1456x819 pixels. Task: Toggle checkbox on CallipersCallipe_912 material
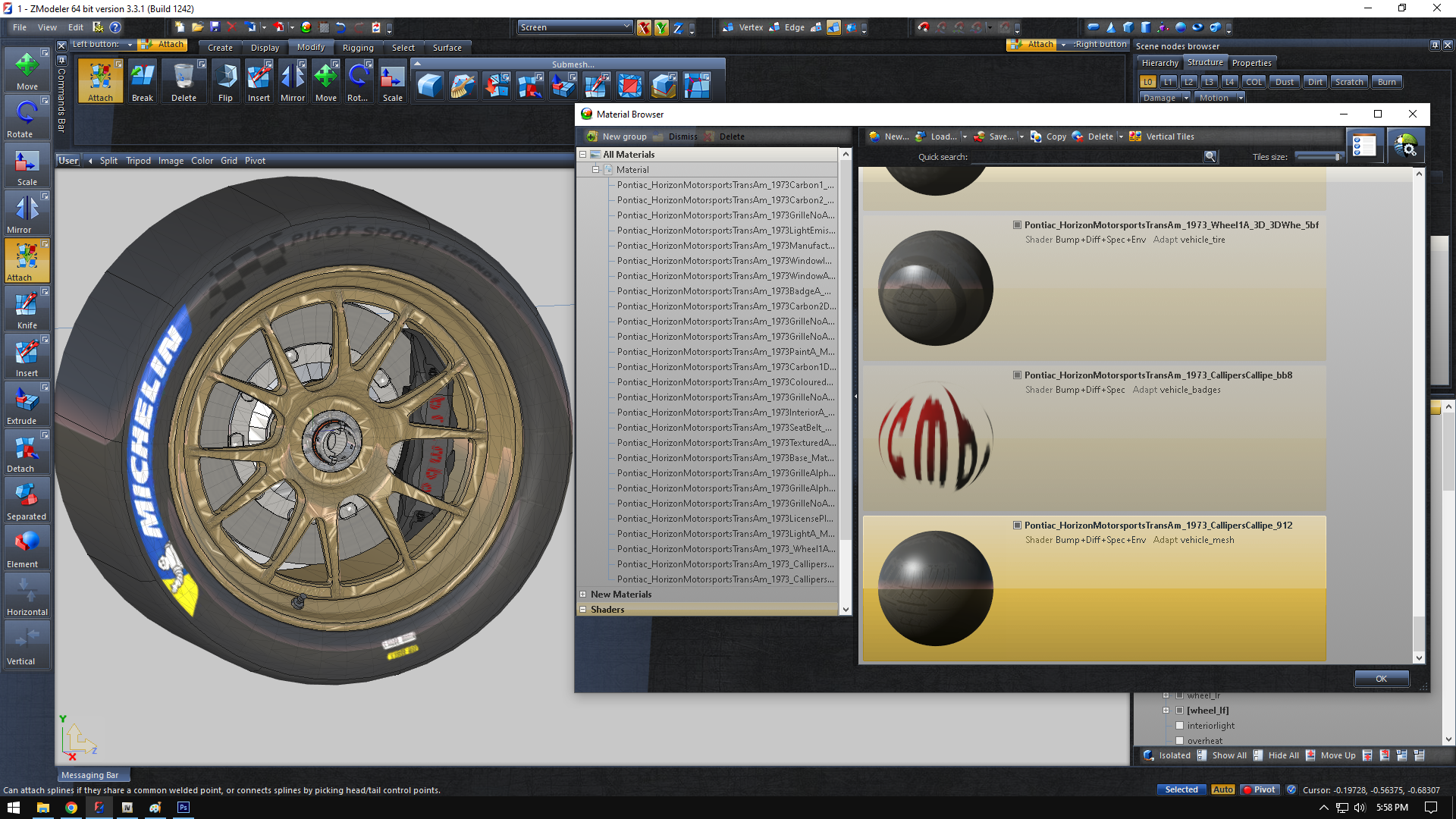1017,526
